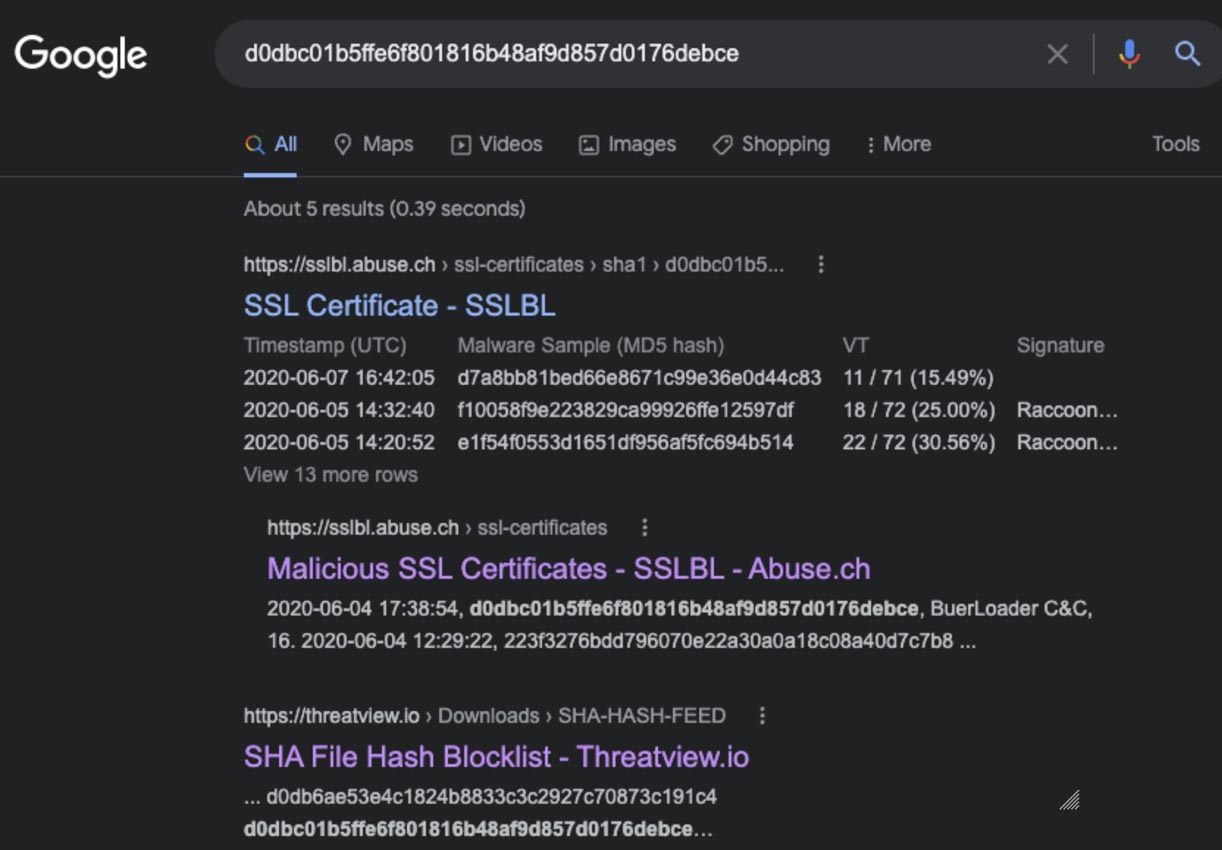
Task: Click into the search query input field
Action: pos(630,54)
